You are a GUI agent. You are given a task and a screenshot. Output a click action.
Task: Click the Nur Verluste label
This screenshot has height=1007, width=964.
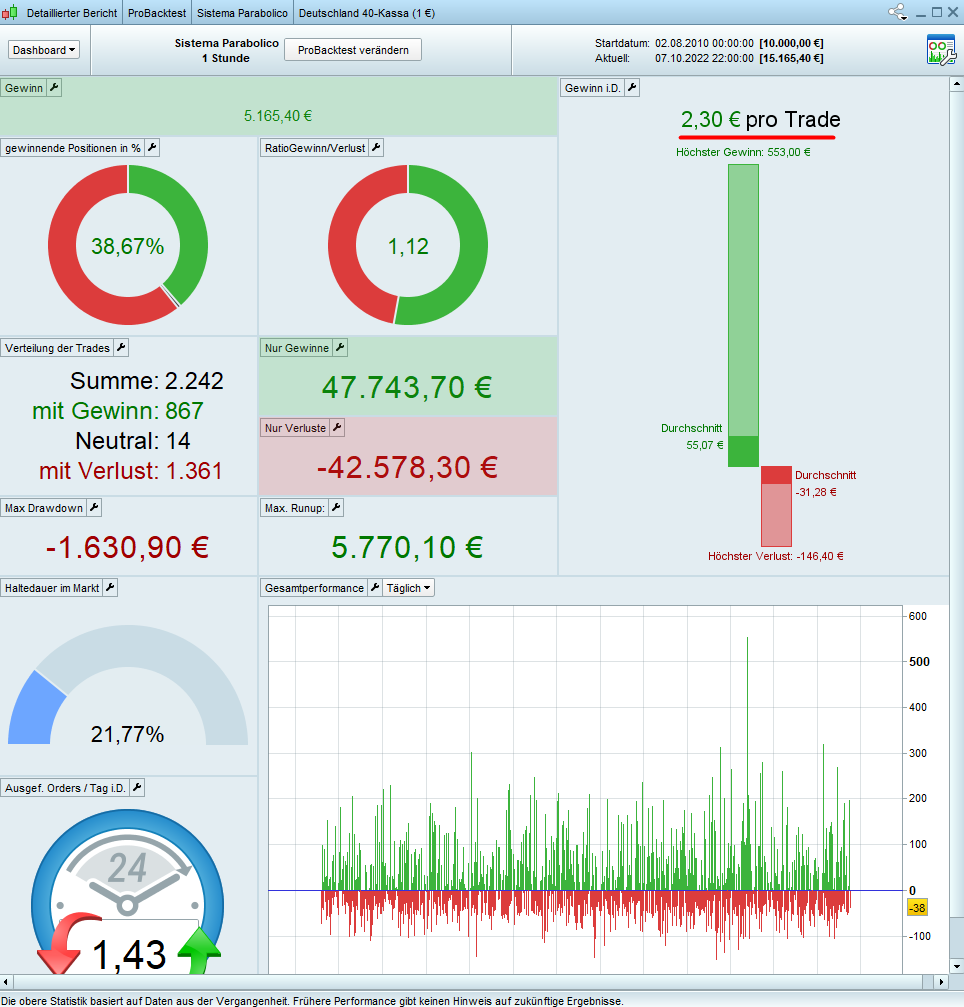pyautogui.click(x=295, y=427)
